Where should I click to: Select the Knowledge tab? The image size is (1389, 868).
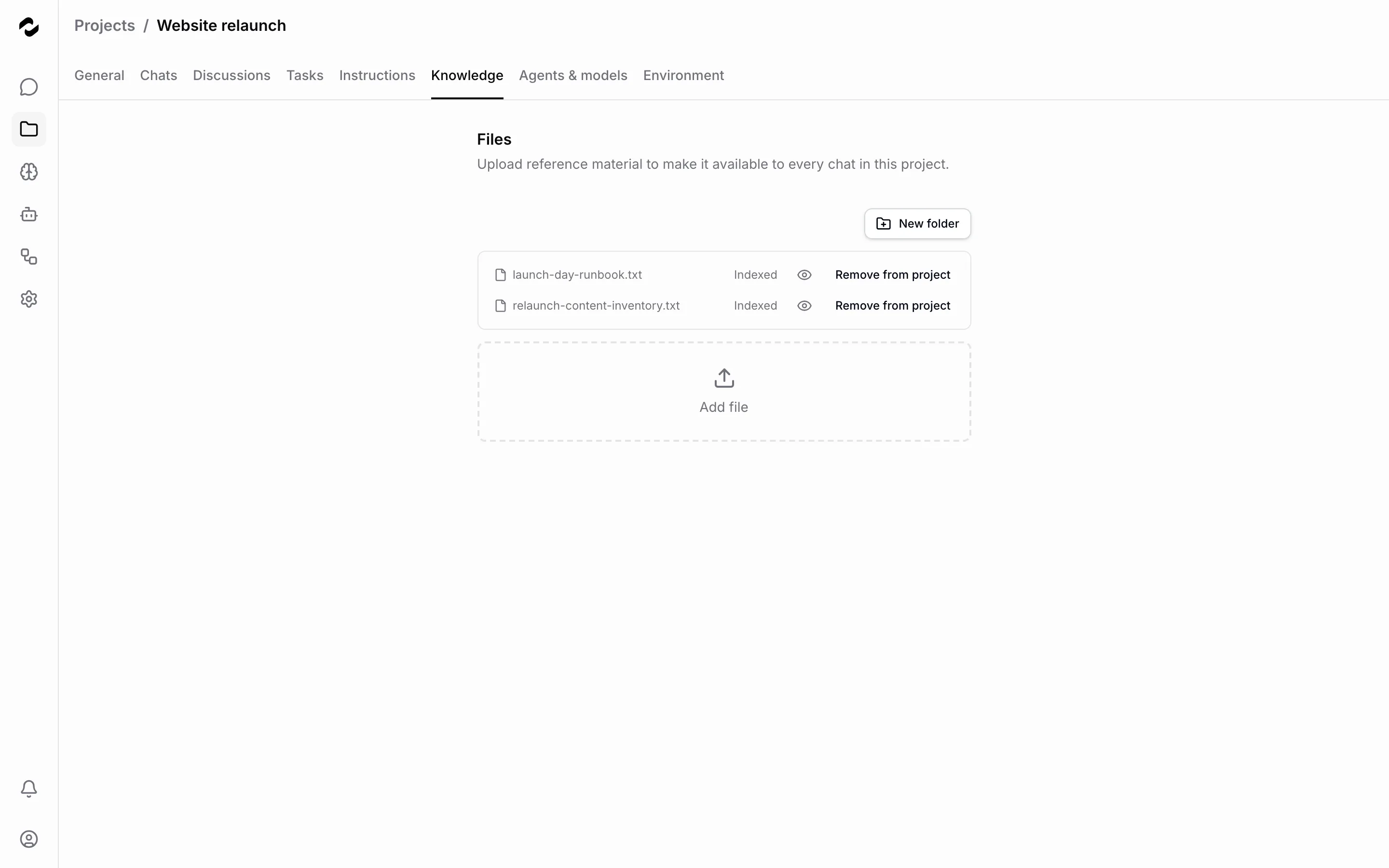(467, 75)
